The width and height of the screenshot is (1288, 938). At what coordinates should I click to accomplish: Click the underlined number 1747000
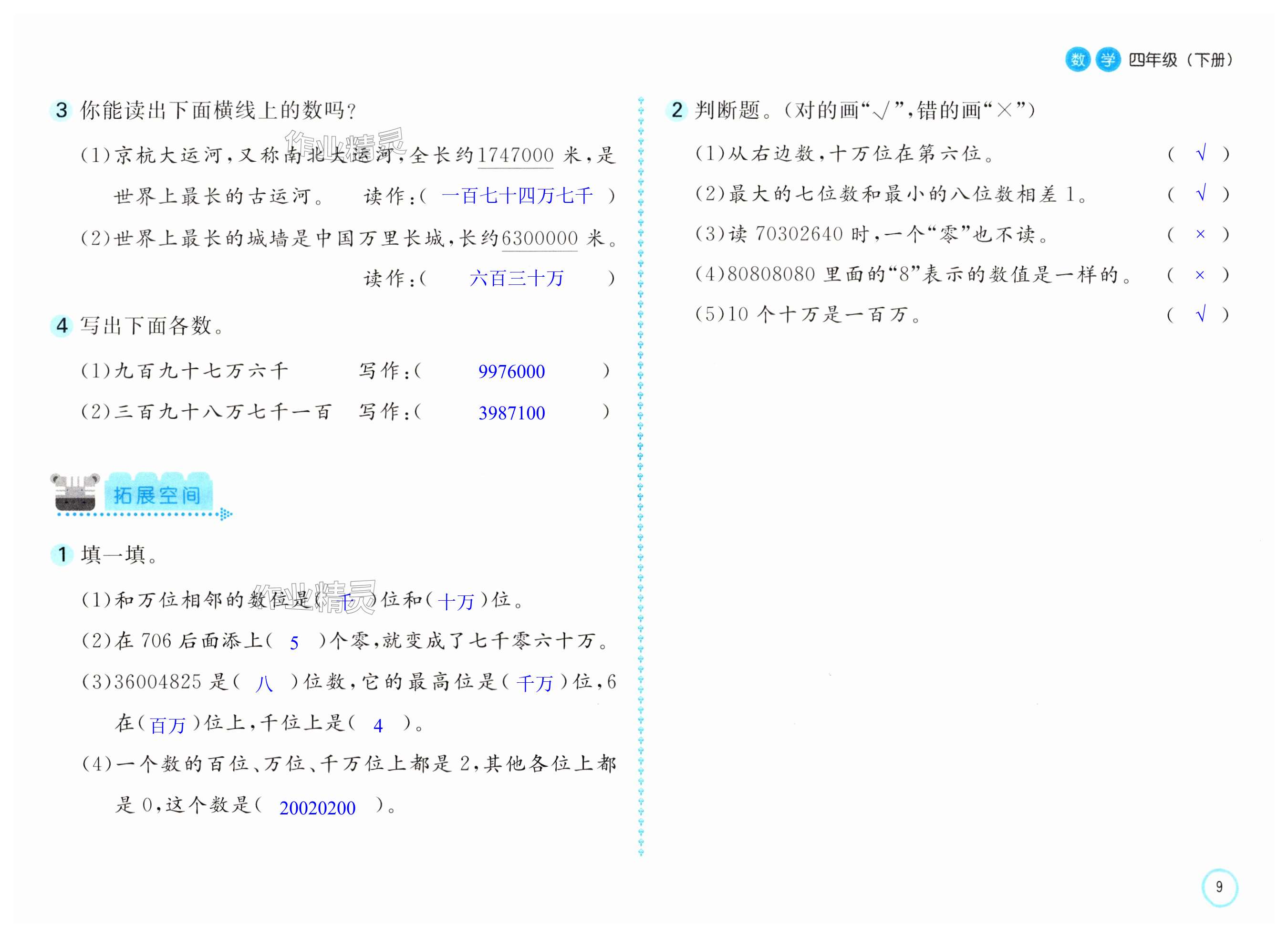(x=515, y=155)
